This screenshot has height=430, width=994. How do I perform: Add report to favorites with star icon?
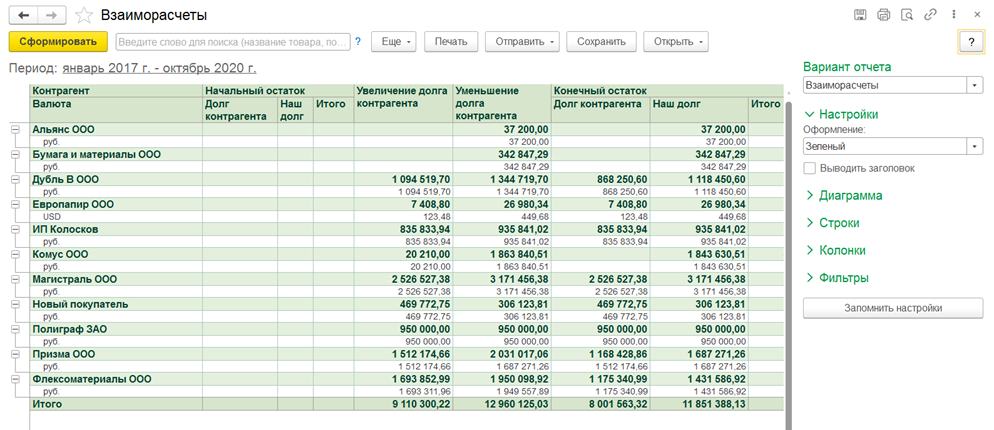click(x=84, y=15)
